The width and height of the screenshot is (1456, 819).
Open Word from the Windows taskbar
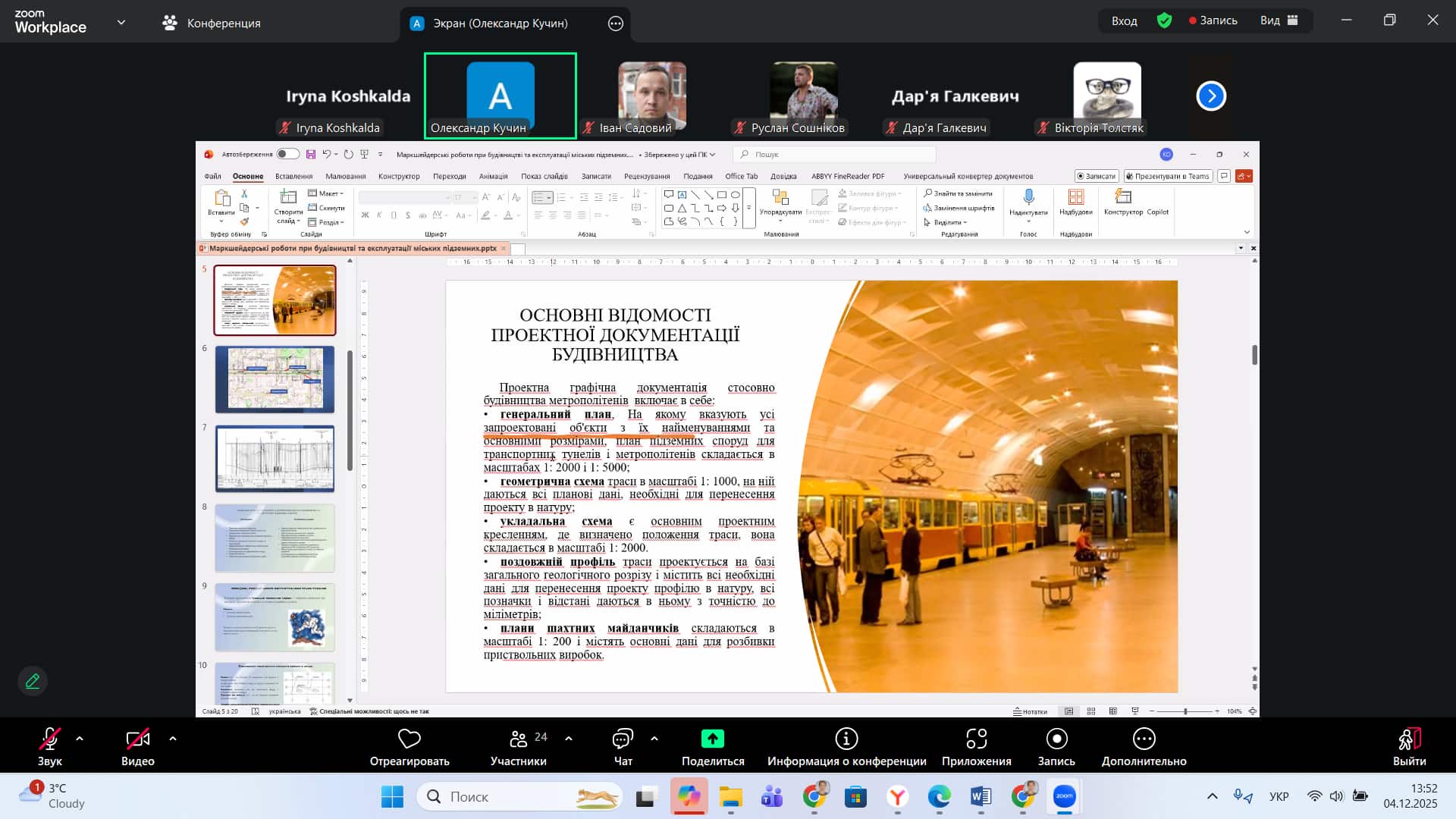981,796
